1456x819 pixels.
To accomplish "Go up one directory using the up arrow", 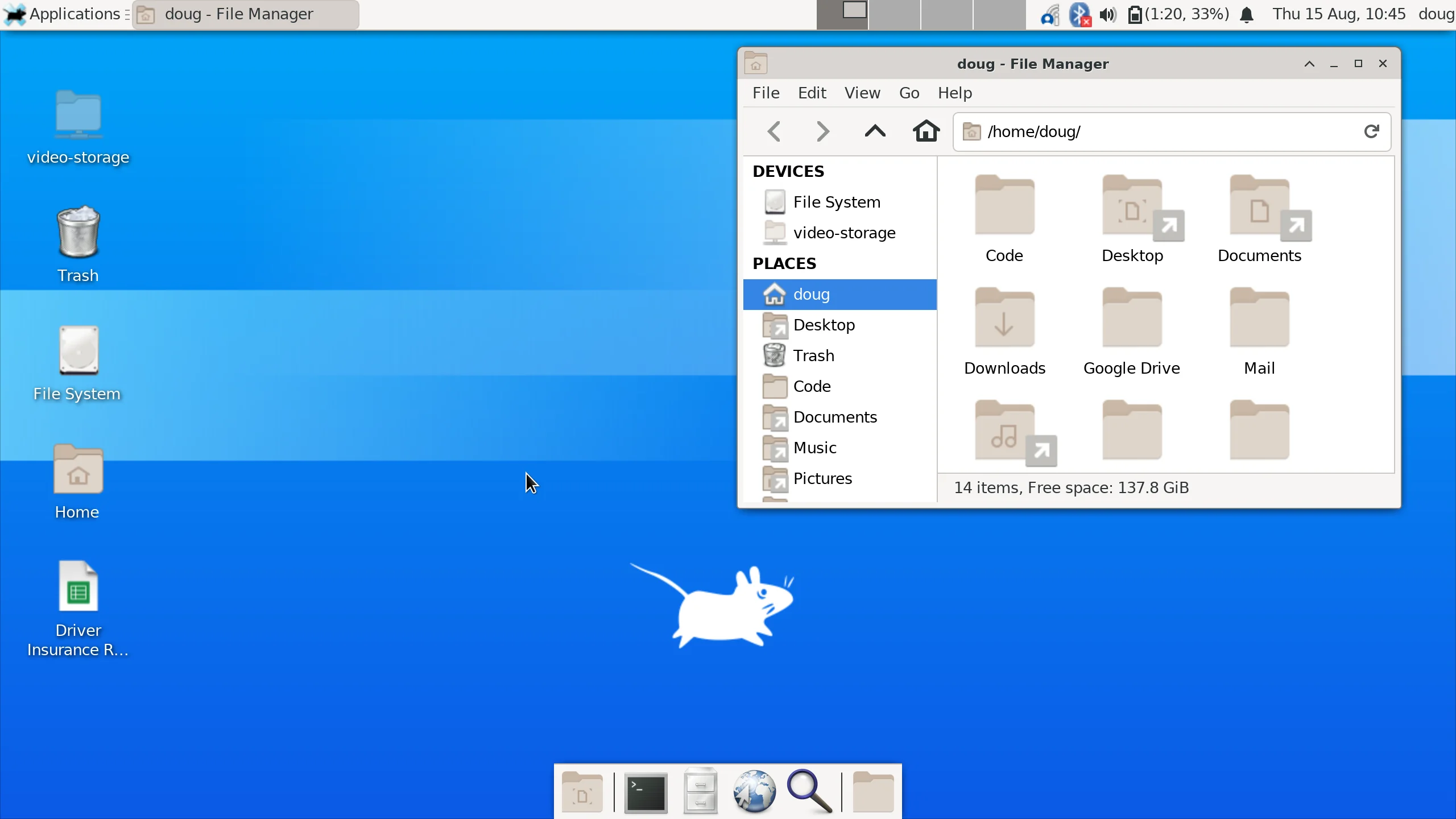I will (x=874, y=131).
